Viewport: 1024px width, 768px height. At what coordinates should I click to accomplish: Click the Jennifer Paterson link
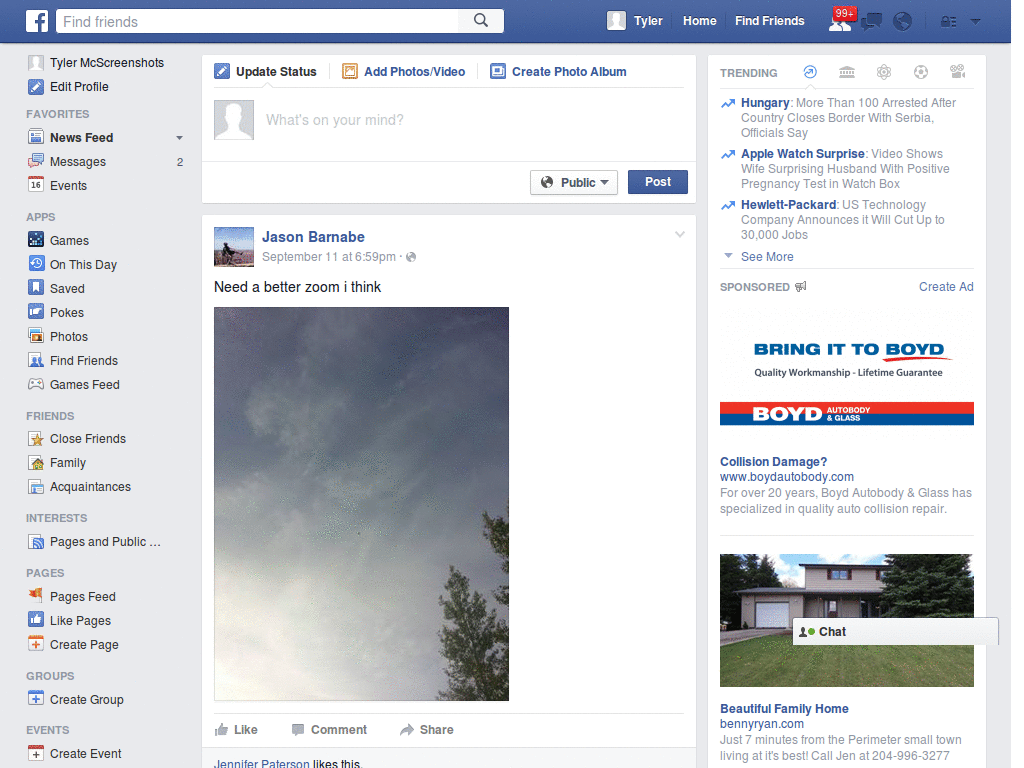pyautogui.click(x=262, y=763)
